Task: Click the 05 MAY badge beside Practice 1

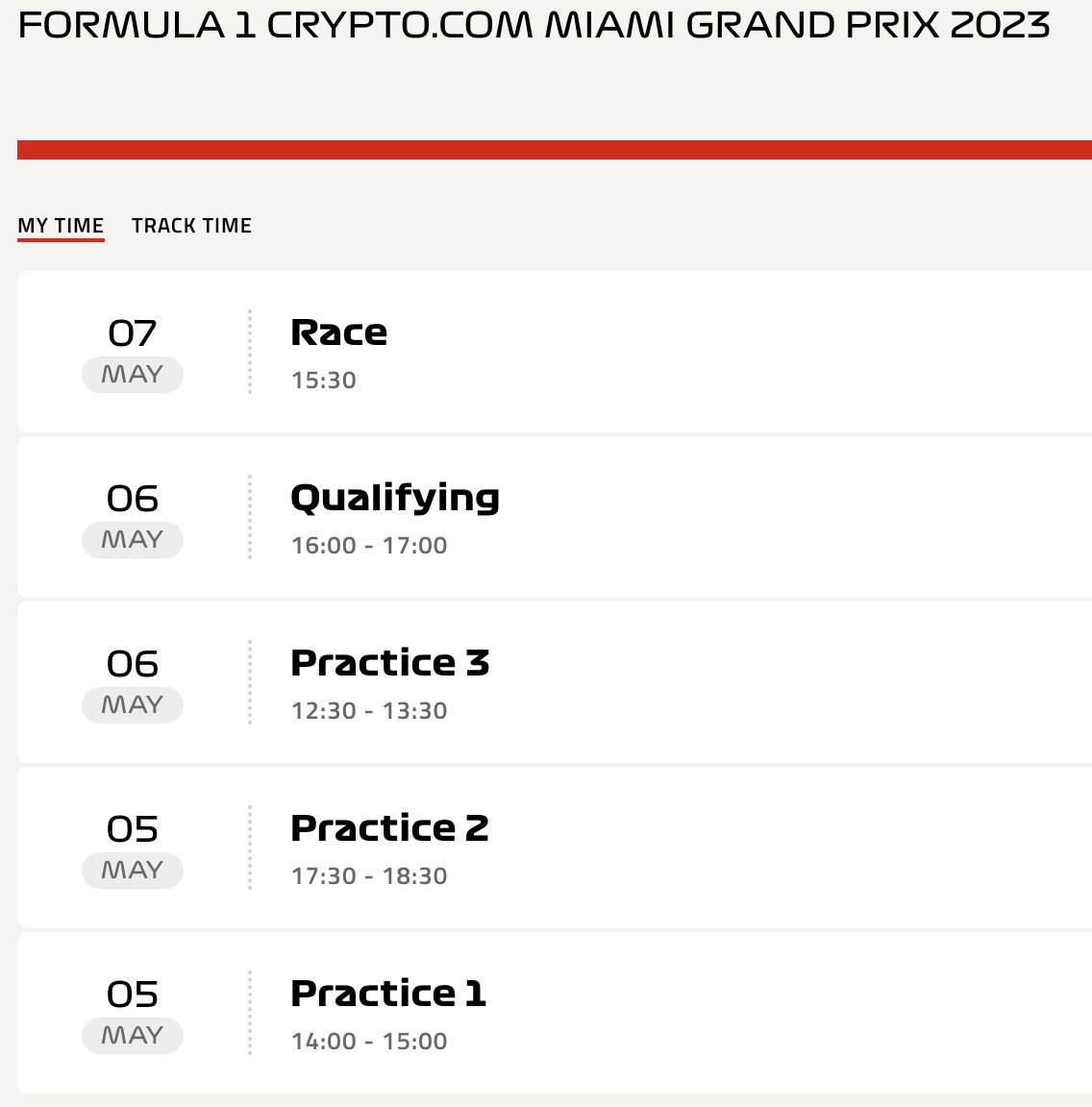Action: [133, 1014]
